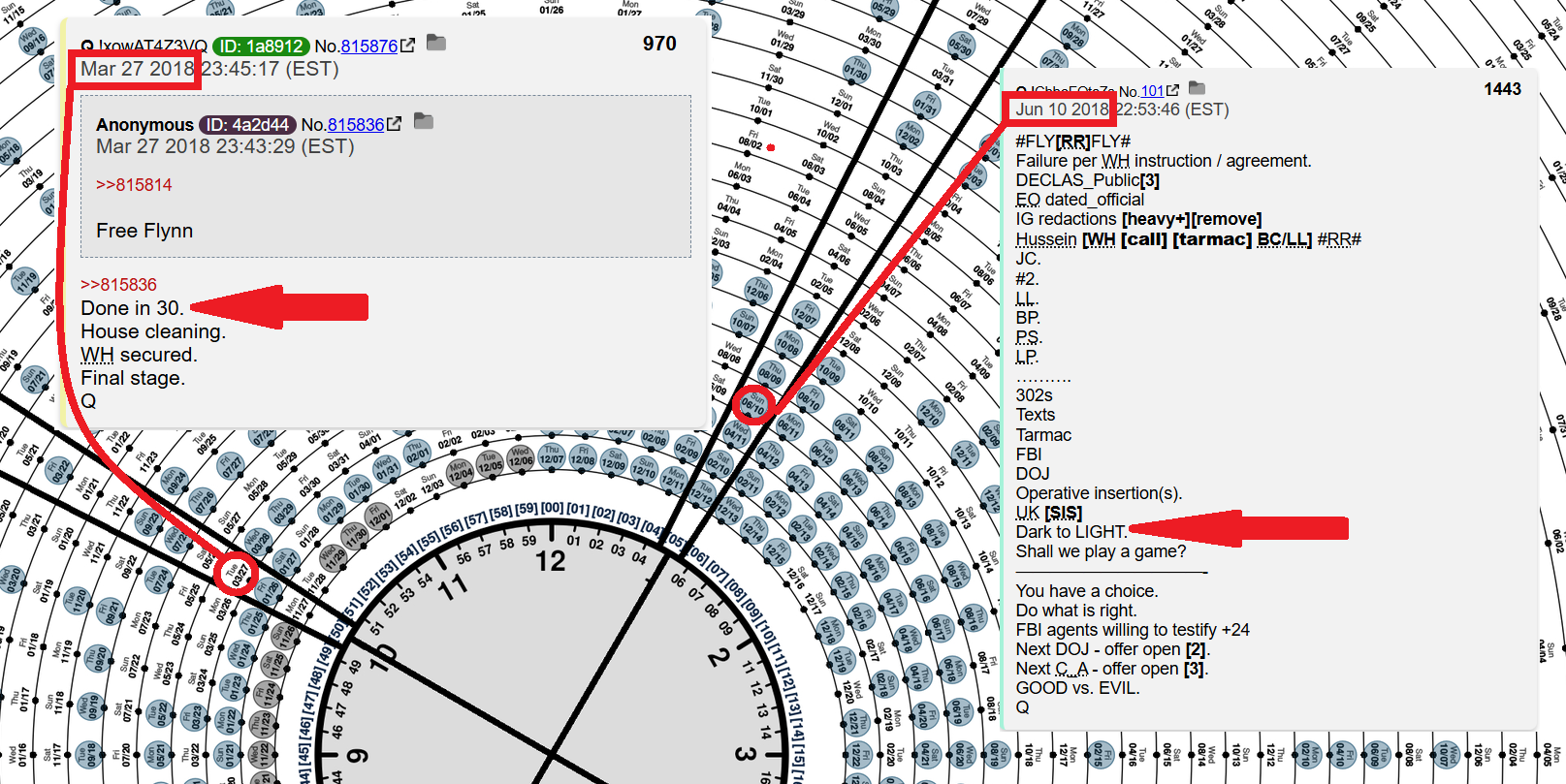Select the Tue 11/20 date marker

(78, 601)
